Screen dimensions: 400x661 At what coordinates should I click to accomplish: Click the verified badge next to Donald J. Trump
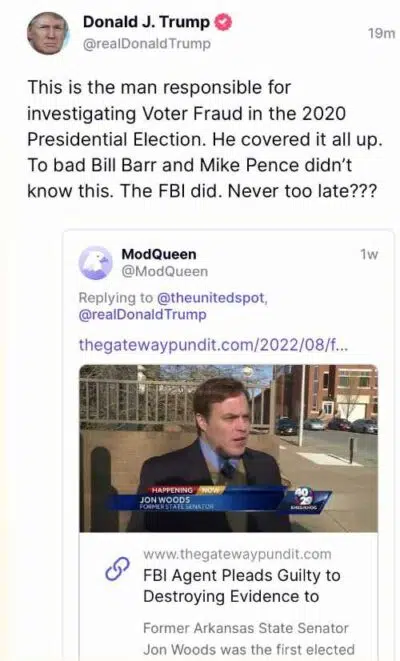(x=223, y=22)
